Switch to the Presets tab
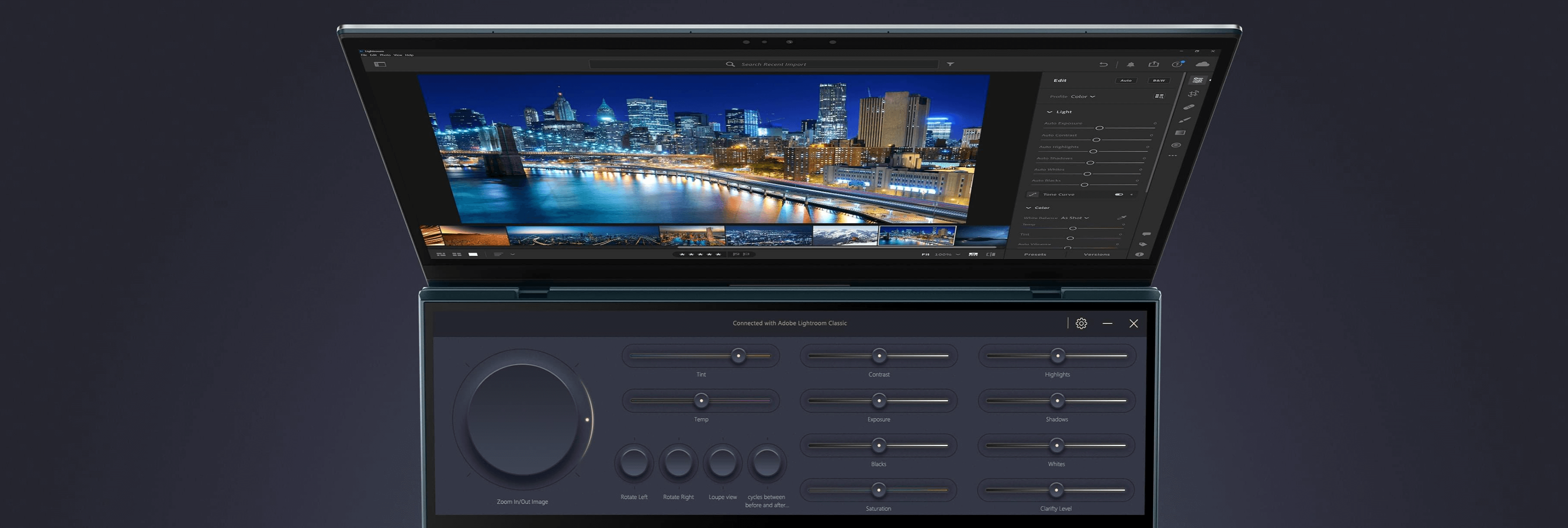Image resolution: width=1568 pixels, height=528 pixels. point(1035,254)
